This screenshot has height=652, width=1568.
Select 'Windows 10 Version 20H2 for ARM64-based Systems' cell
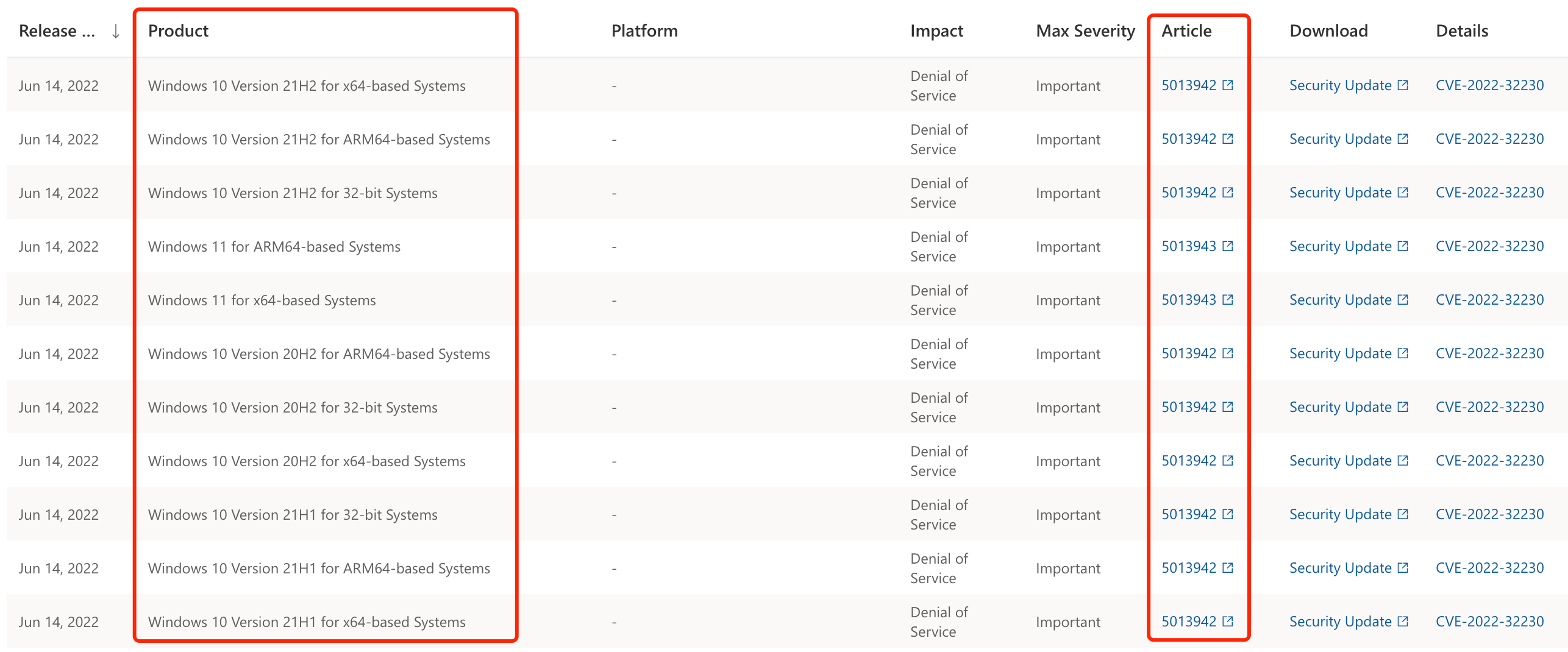pyautogui.click(x=319, y=354)
